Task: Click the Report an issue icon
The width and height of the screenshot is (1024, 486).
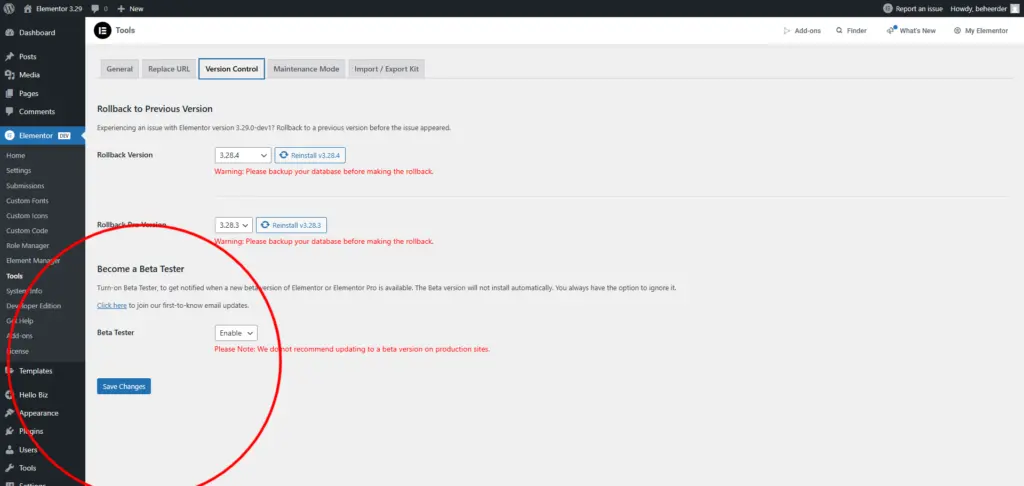Action: [888, 8]
